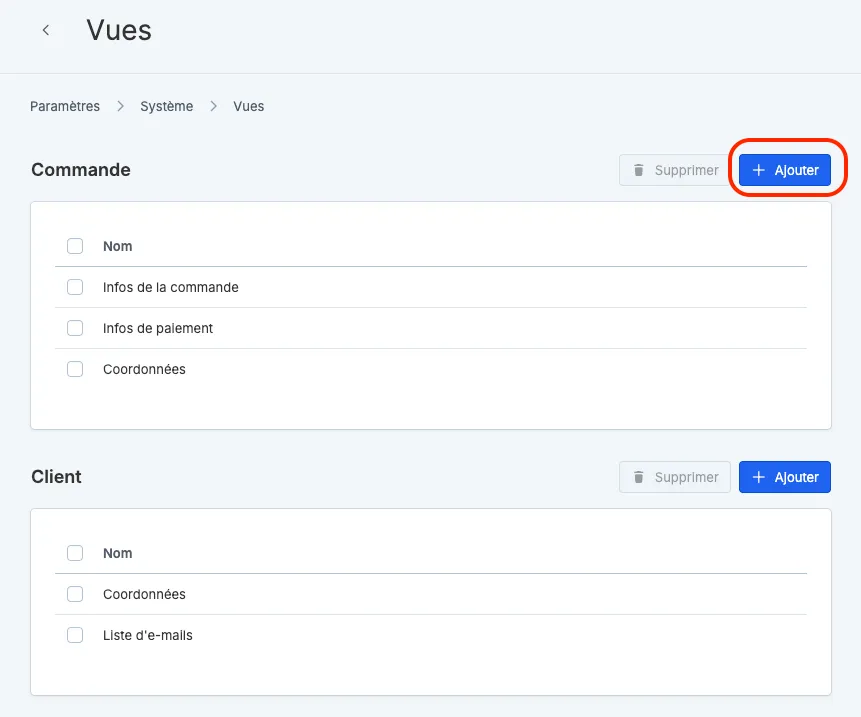Open the Infos de paiement view
The height and width of the screenshot is (717, 861).
pyautogui.click(x=158, y=328)
